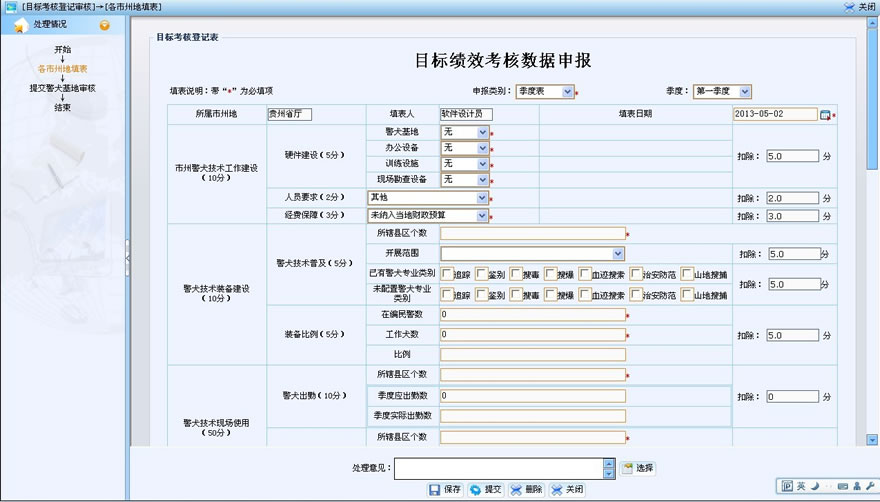This screenshot has width=880, height=502.
Task: Click the window icon in the title bar
Action: [11, 7]
